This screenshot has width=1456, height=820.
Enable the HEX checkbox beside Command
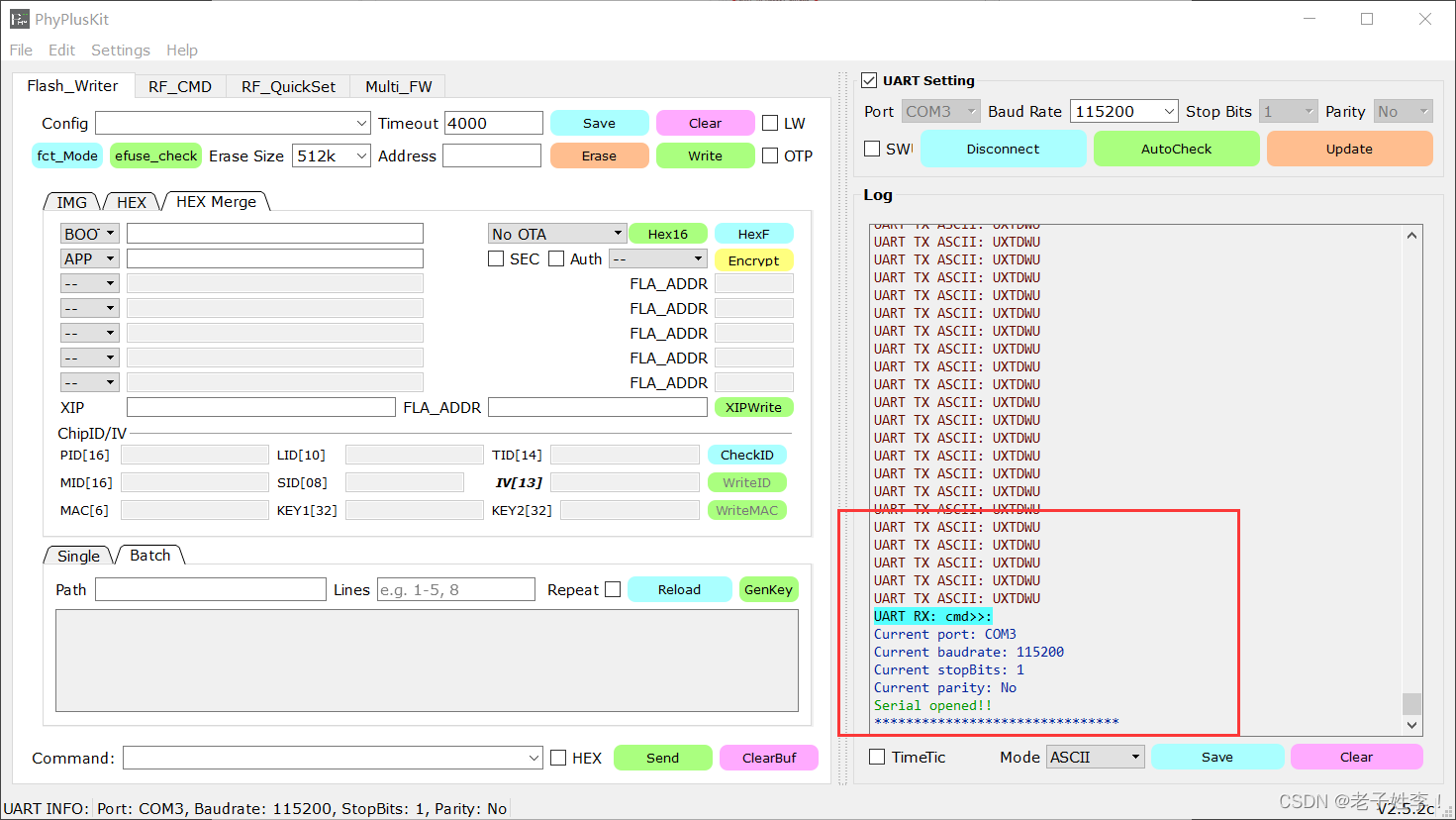tap(558, 758)
